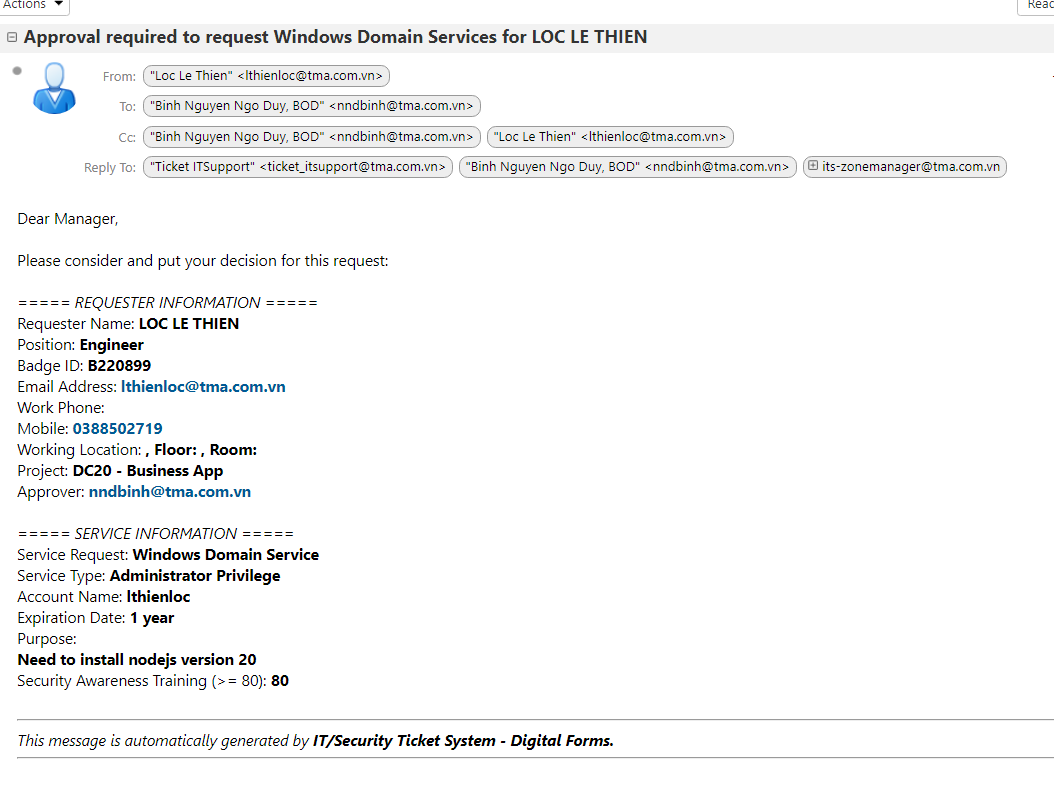The height and width of the screenshot is (796, 1054).
Task: Click the From address chip Loc Le Thien
Action: 266,75
